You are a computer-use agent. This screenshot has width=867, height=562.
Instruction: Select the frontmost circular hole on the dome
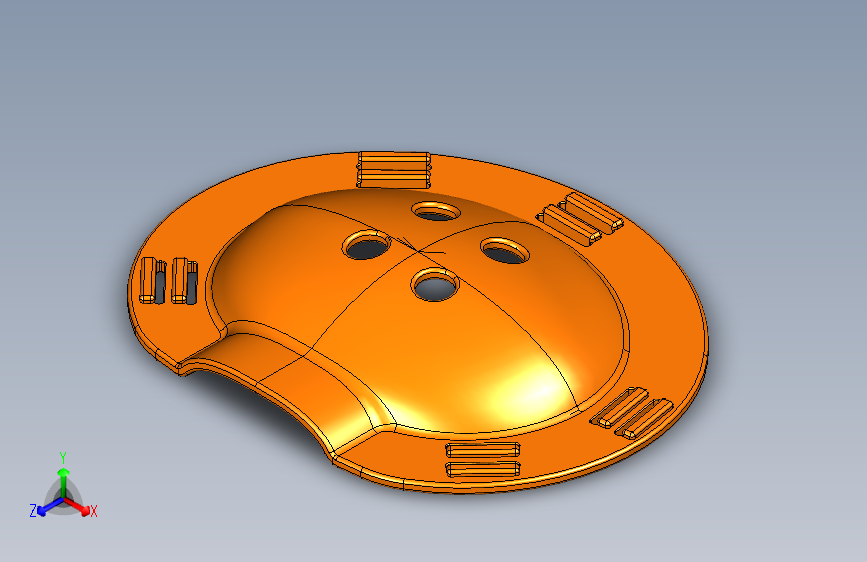pos(435,284)
